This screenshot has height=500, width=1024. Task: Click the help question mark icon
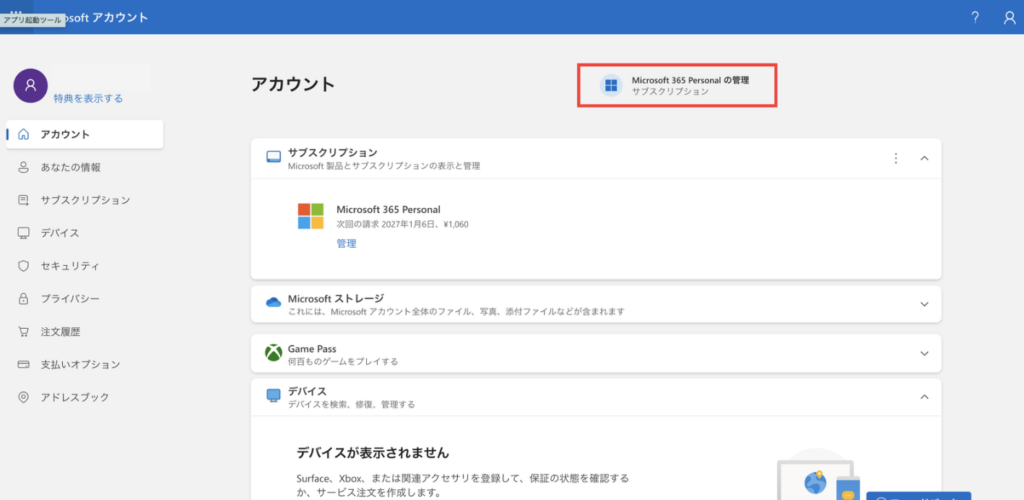[x=975, y=17]
